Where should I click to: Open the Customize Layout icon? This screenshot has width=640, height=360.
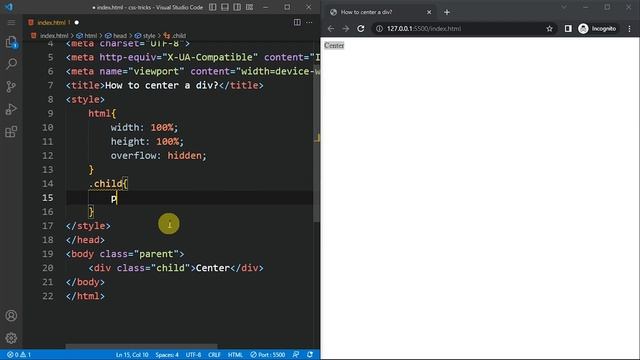[249, 7]
